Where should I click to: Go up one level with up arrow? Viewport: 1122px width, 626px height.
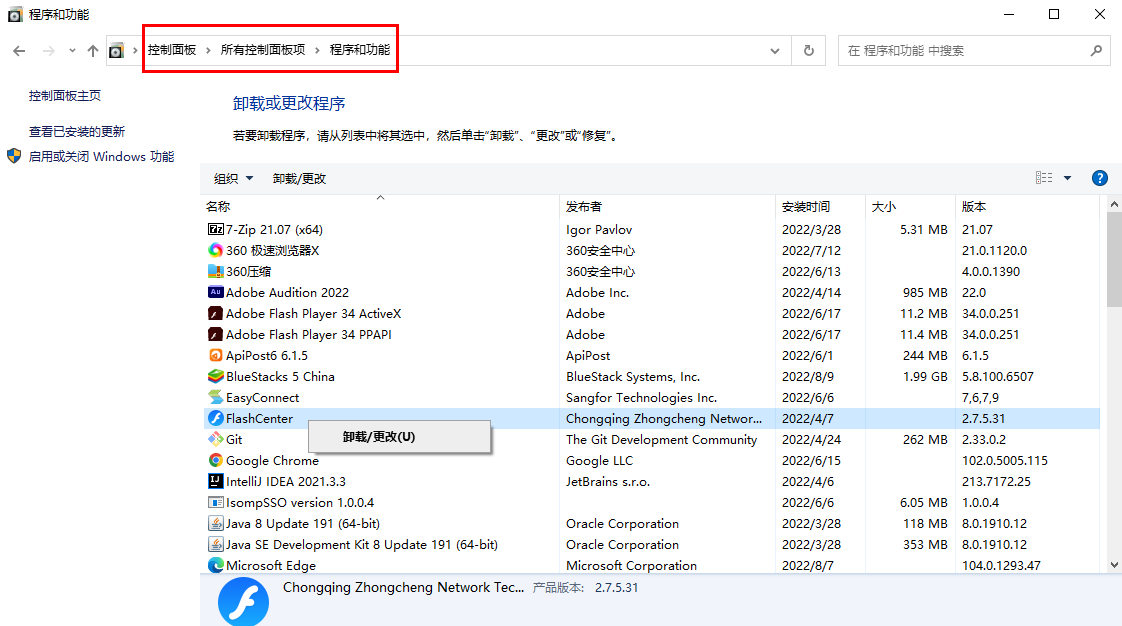tap(92, 51)
